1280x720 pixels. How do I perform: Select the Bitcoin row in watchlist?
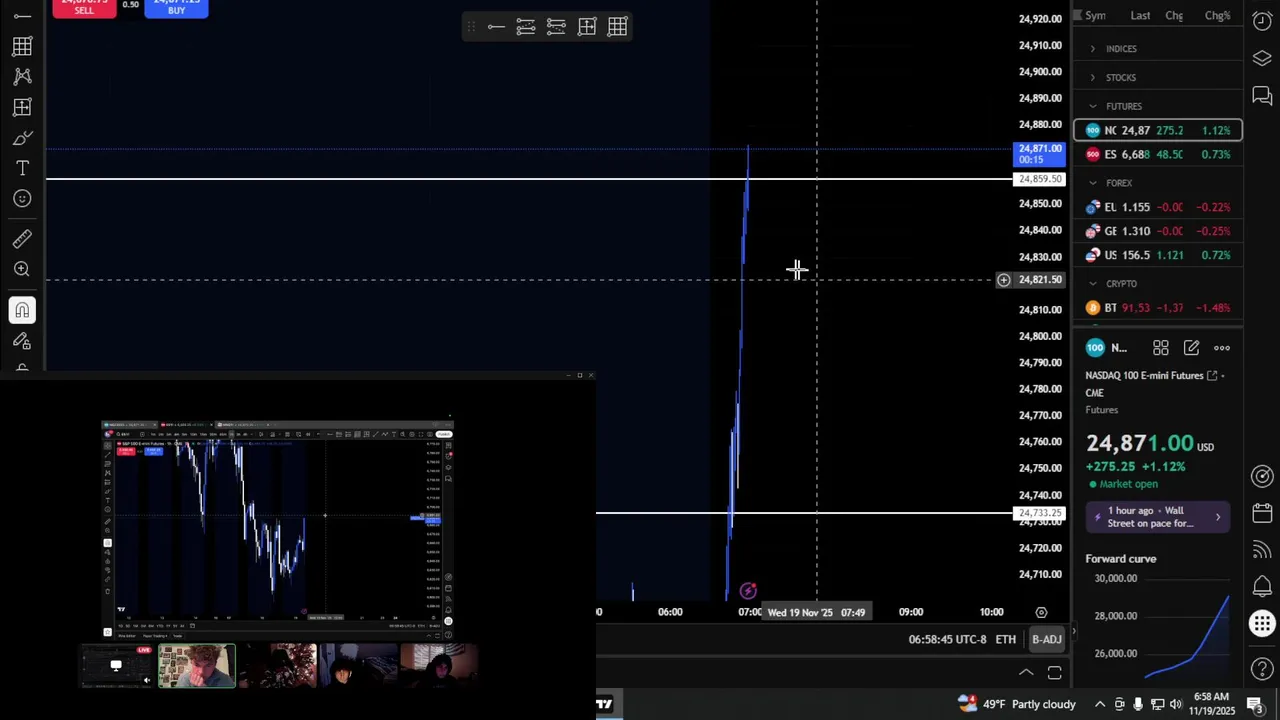point(1158,308)
